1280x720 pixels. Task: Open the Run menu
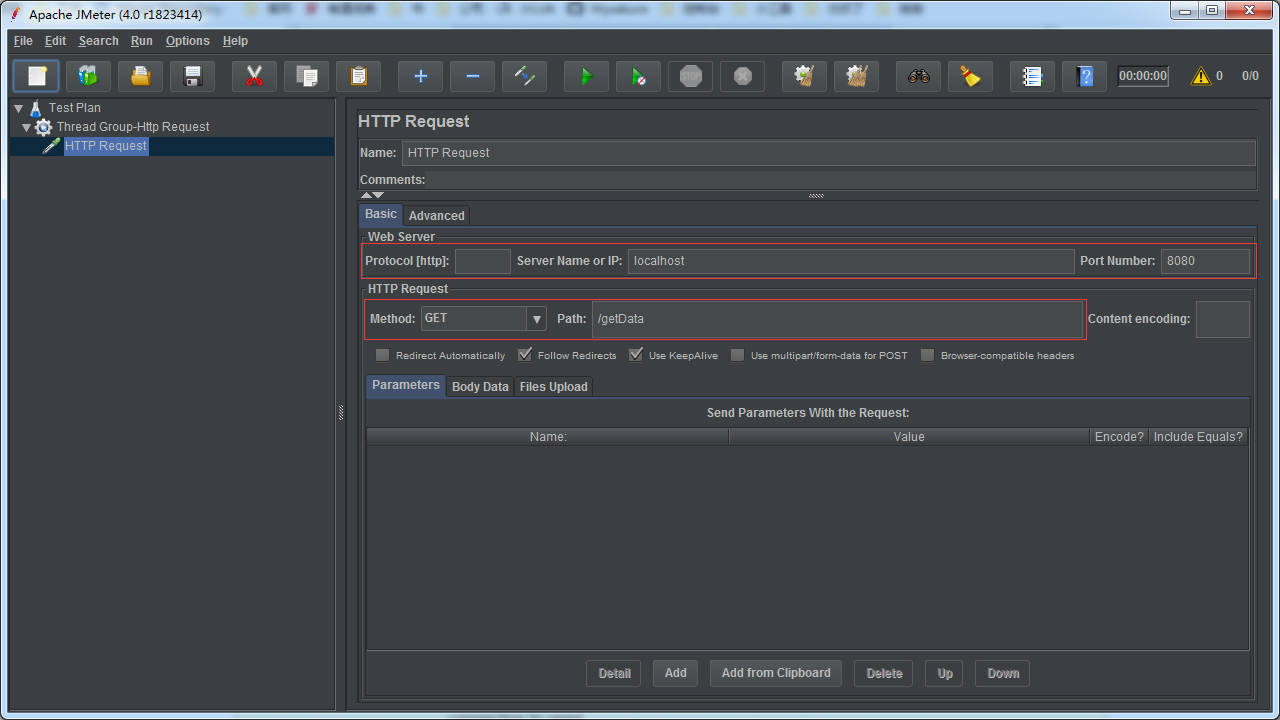click(x=142, y=41)
